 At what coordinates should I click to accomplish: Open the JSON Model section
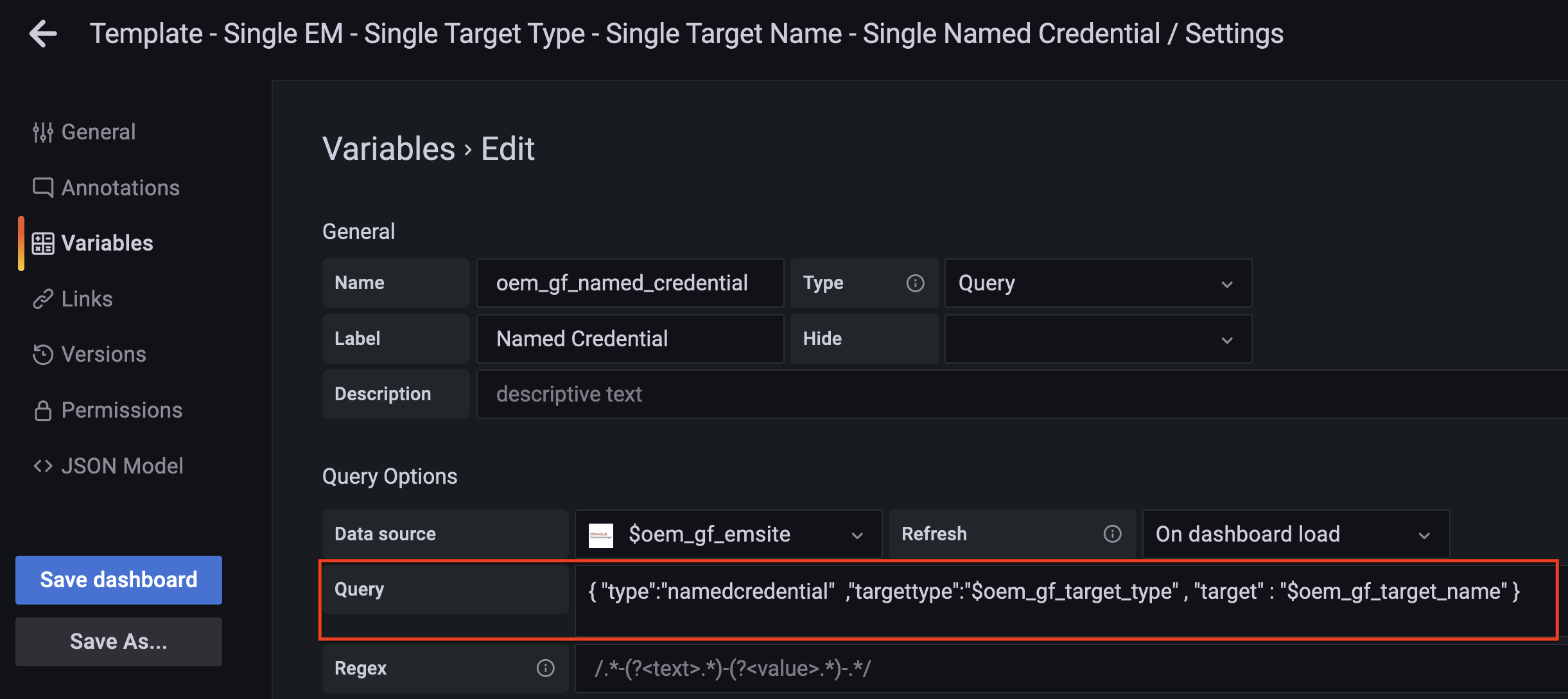(122, 466)
